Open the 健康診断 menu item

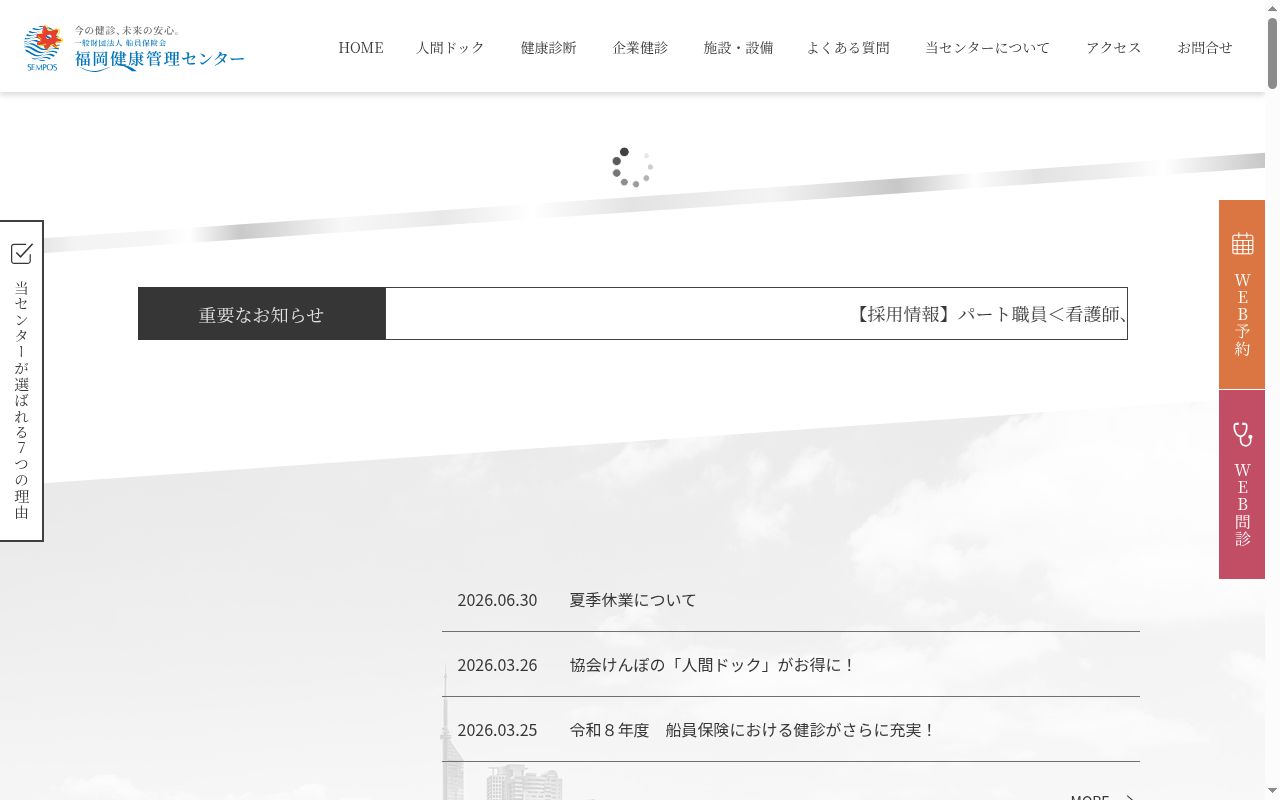click(x=549, y=47)
